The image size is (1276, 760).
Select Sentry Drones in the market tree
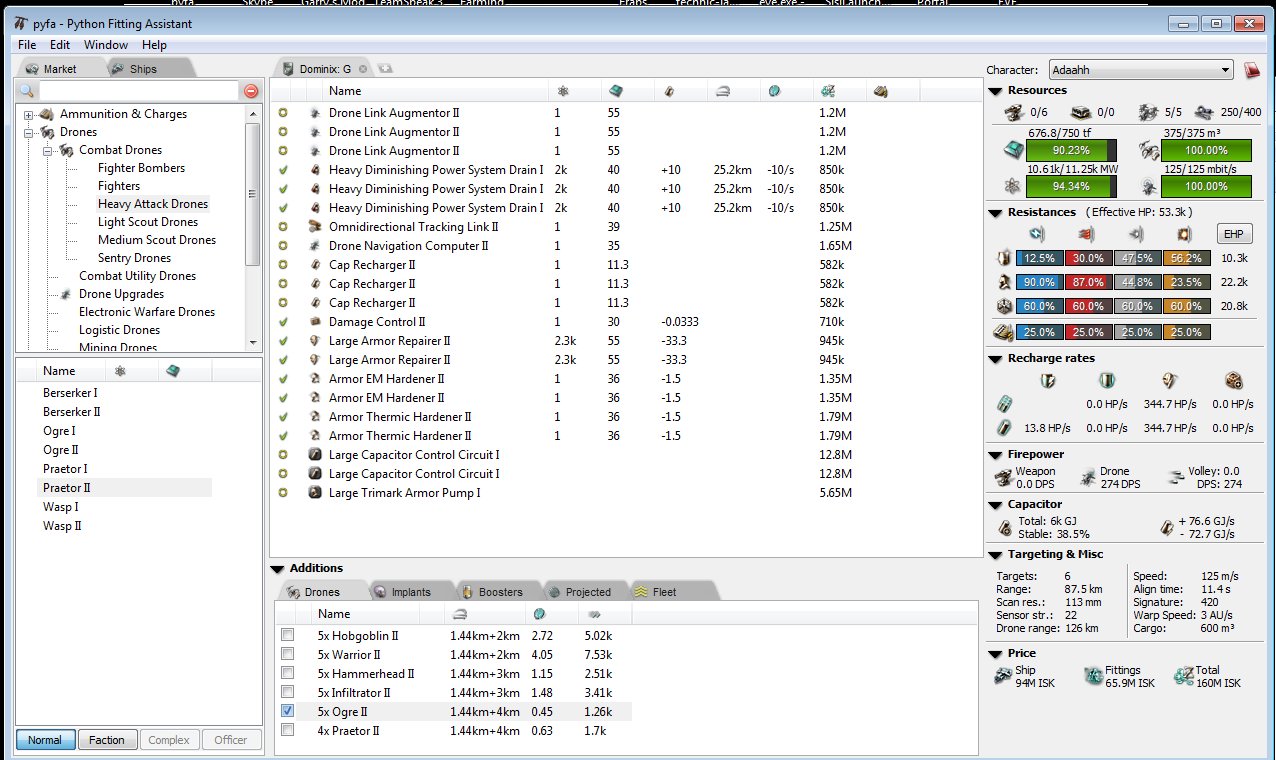(134, 258)
